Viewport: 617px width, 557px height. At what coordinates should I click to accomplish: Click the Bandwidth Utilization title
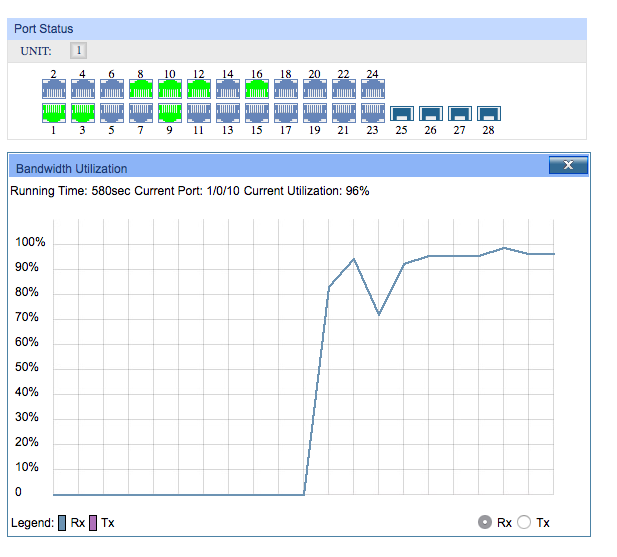pyautogui.click(x=72, y=169)
